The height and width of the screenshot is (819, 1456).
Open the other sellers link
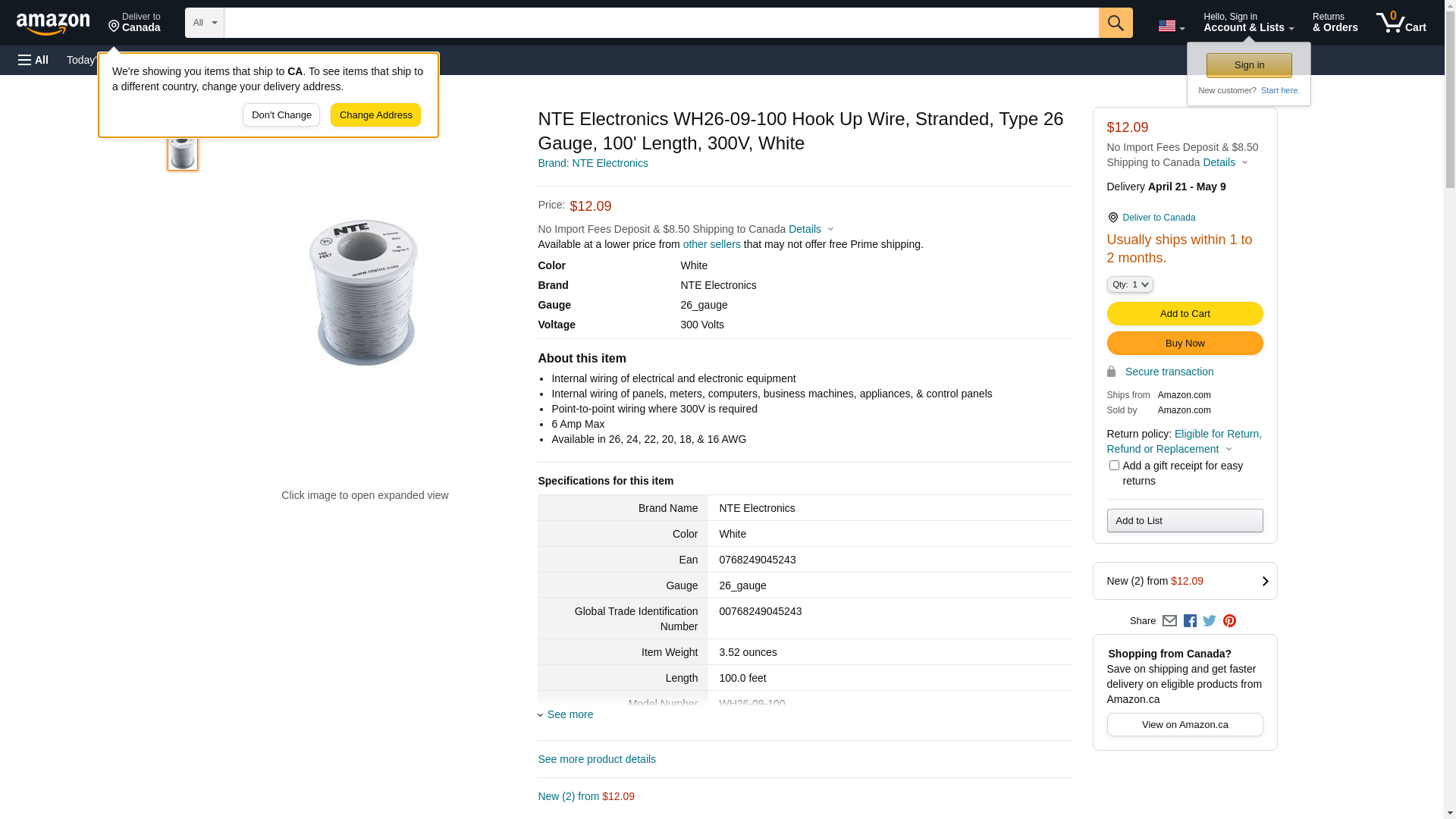click(711, 244)
